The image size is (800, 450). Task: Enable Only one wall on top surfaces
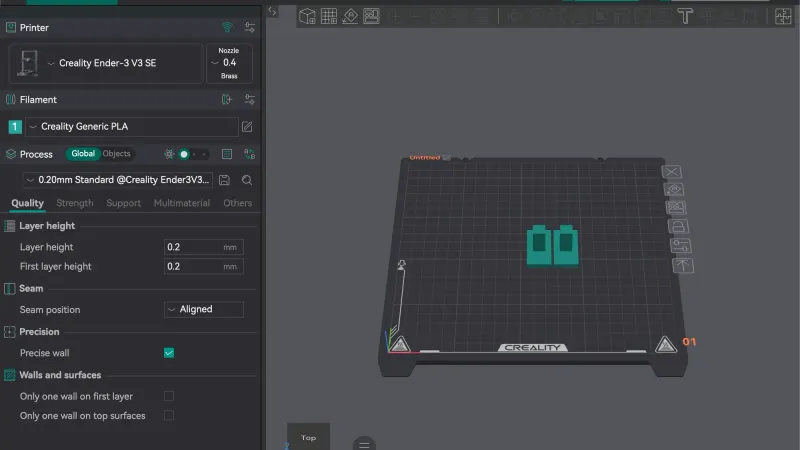point(169,416)
